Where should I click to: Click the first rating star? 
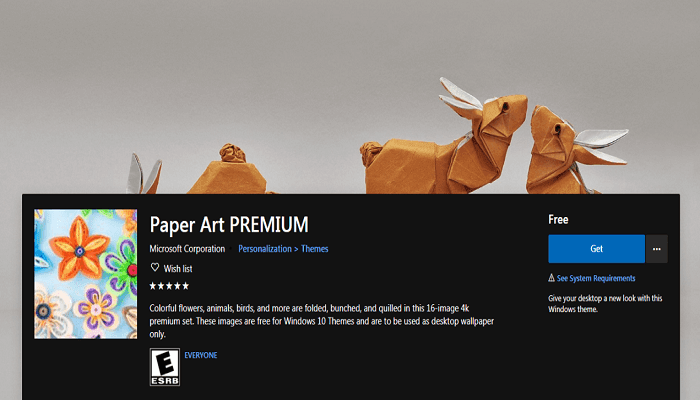pos(153,286)
